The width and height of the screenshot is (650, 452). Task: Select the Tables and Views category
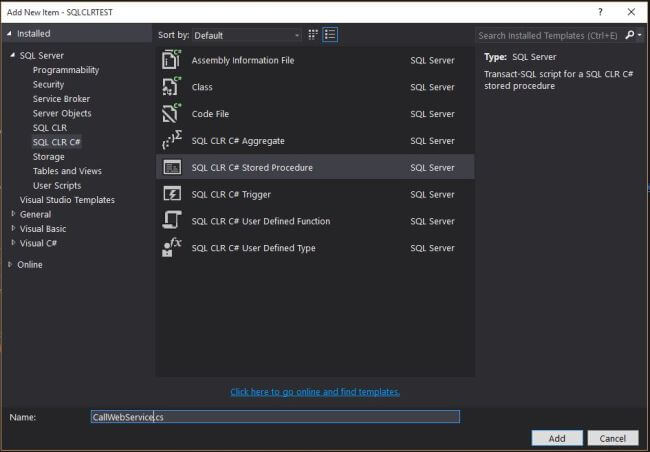(x=67, y=171)
